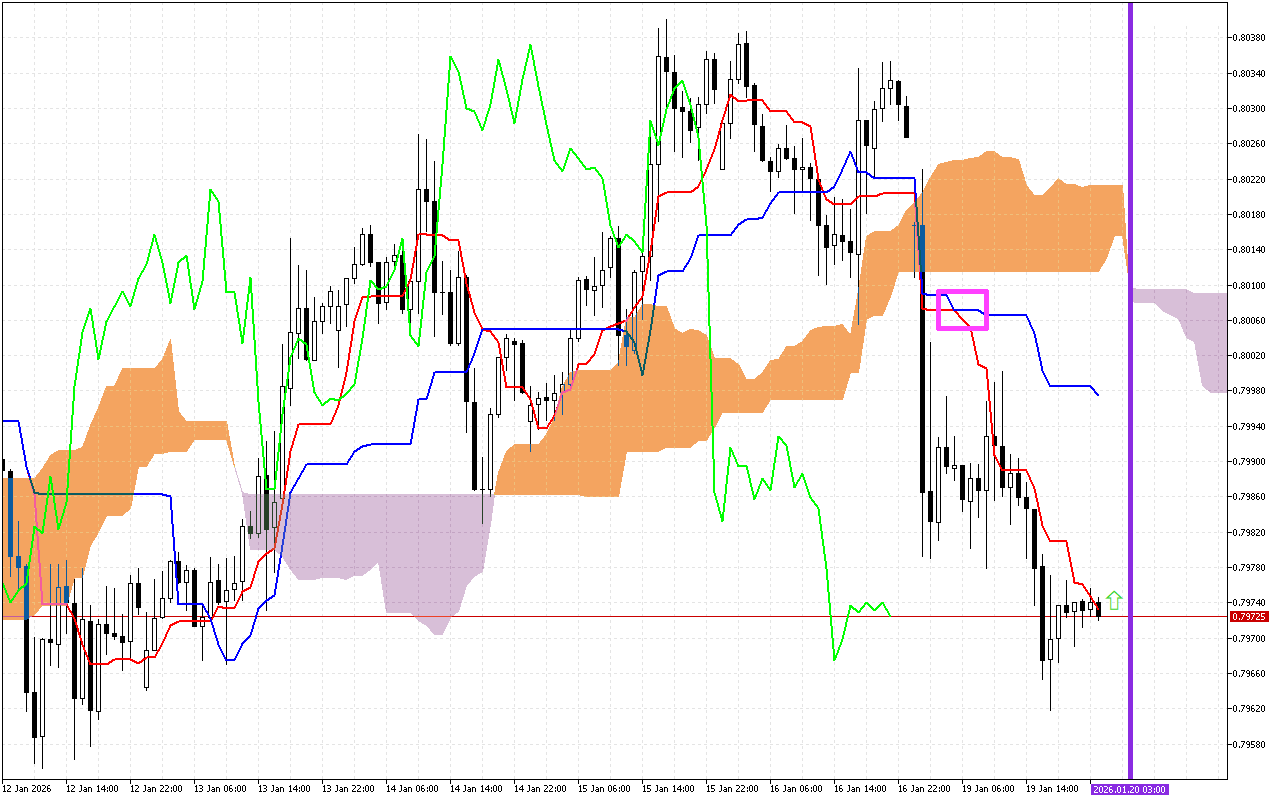Click the 19 Jan 14:00 time axis label

[x=1051, y=789]
